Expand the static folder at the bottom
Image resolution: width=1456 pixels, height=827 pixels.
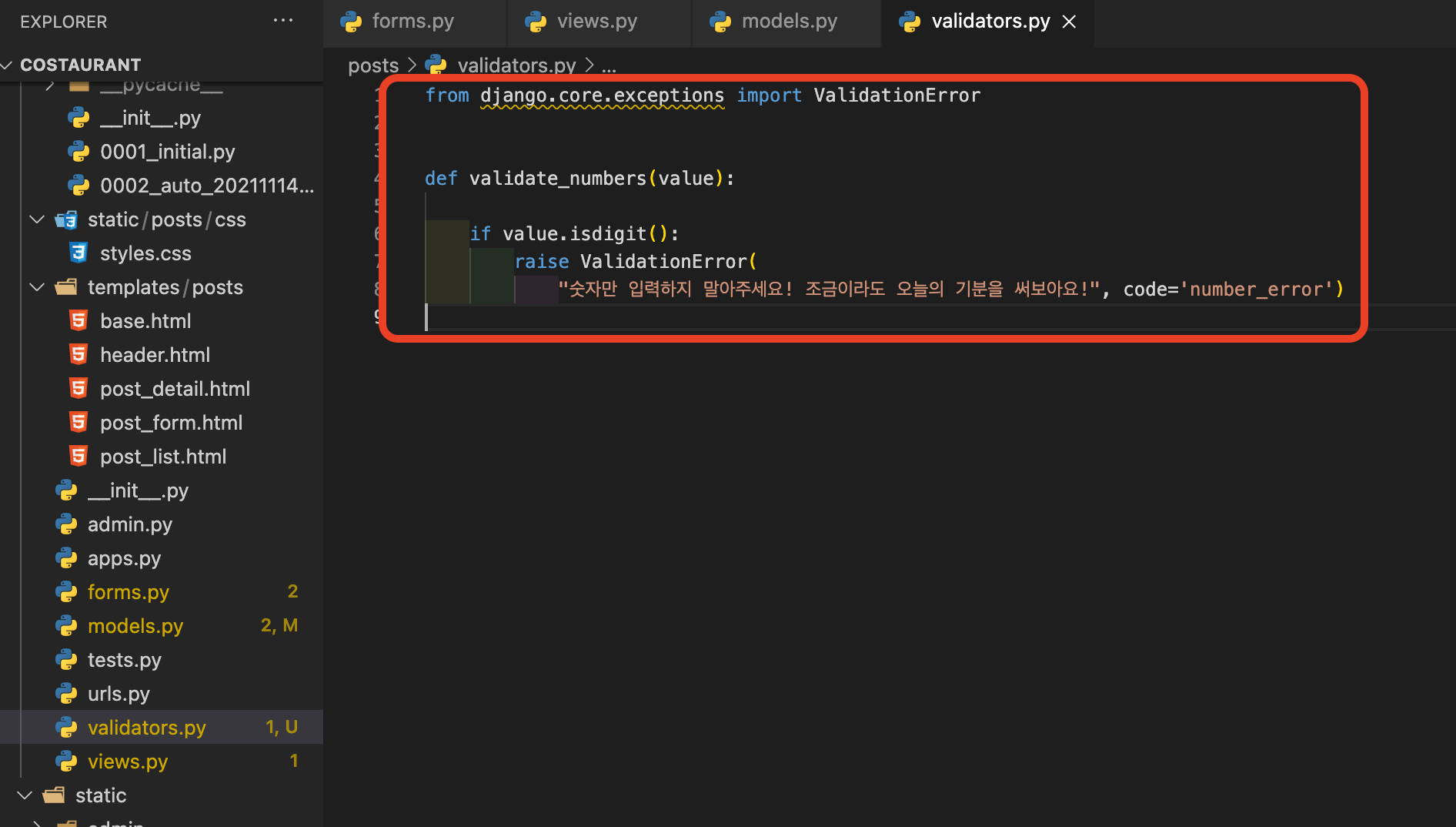click(x=24, y=795)
